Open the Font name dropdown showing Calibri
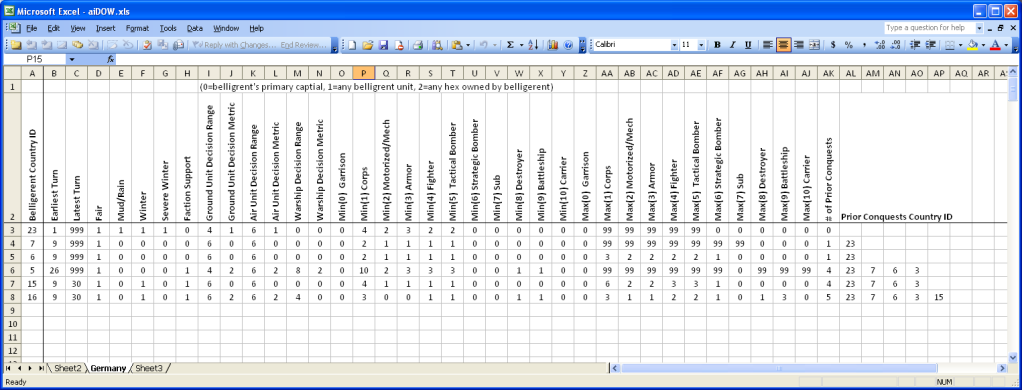Viewport: 1022px width, 390px height. tap(674, 45)
